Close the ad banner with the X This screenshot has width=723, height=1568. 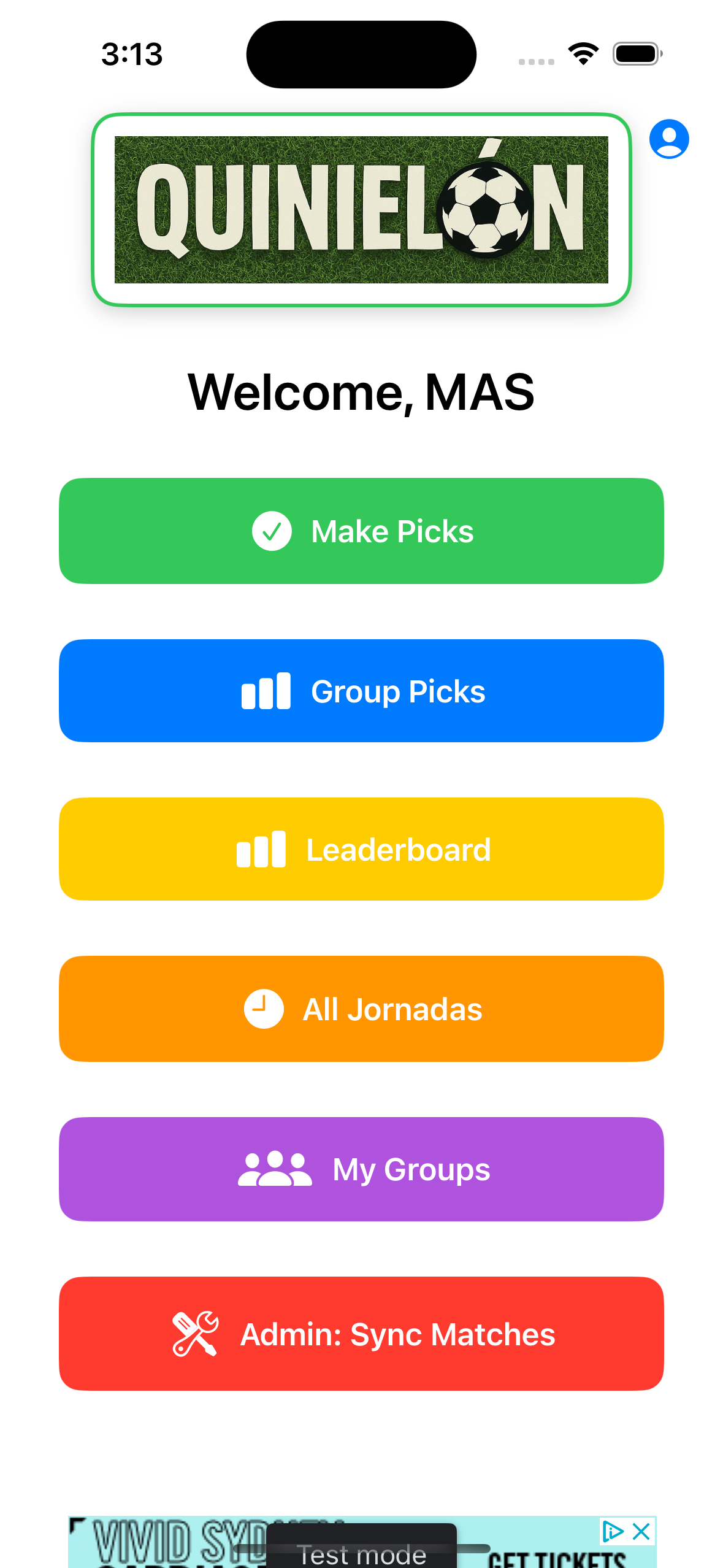[641, 1531]
